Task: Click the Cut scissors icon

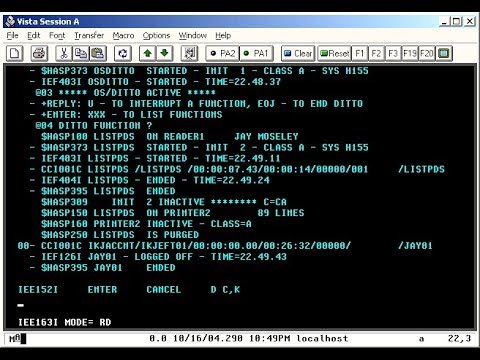Action: coord(64,53)
